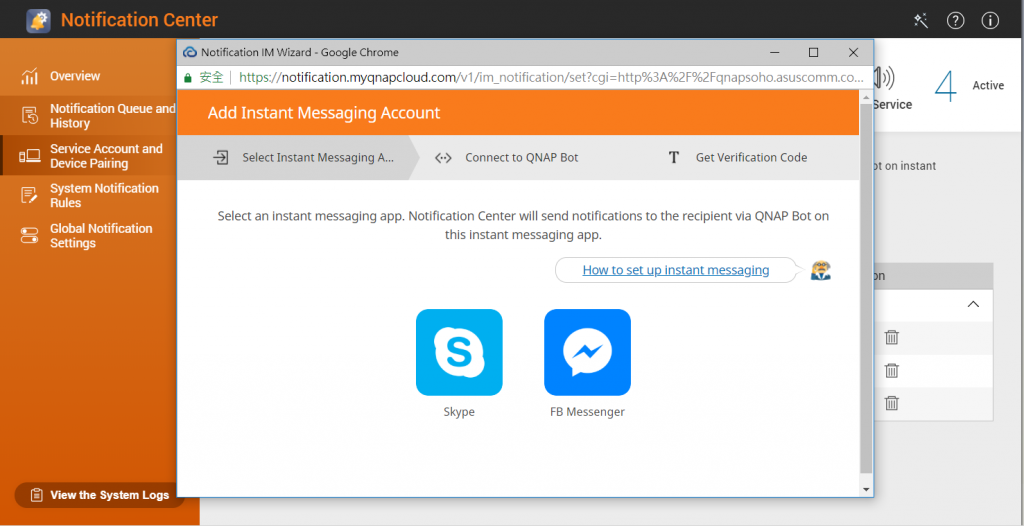Click the connection icon beside Connect to QNAP Bot
The image size is (1024, 526).
click(443, 157)
